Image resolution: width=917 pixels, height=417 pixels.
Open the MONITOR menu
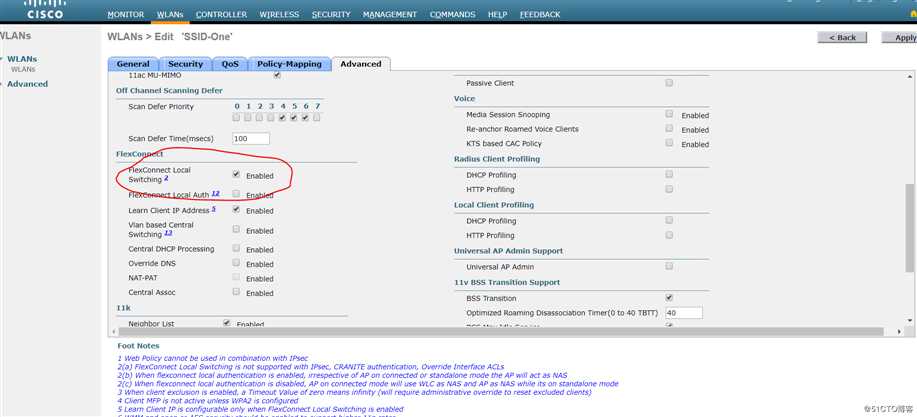pos(126,15)
